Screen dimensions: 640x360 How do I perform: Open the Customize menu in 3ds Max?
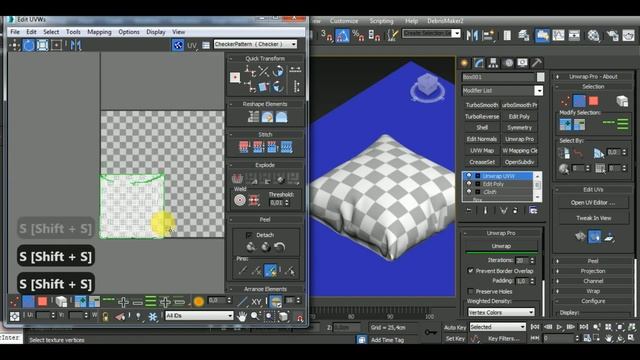click(344, 21)
